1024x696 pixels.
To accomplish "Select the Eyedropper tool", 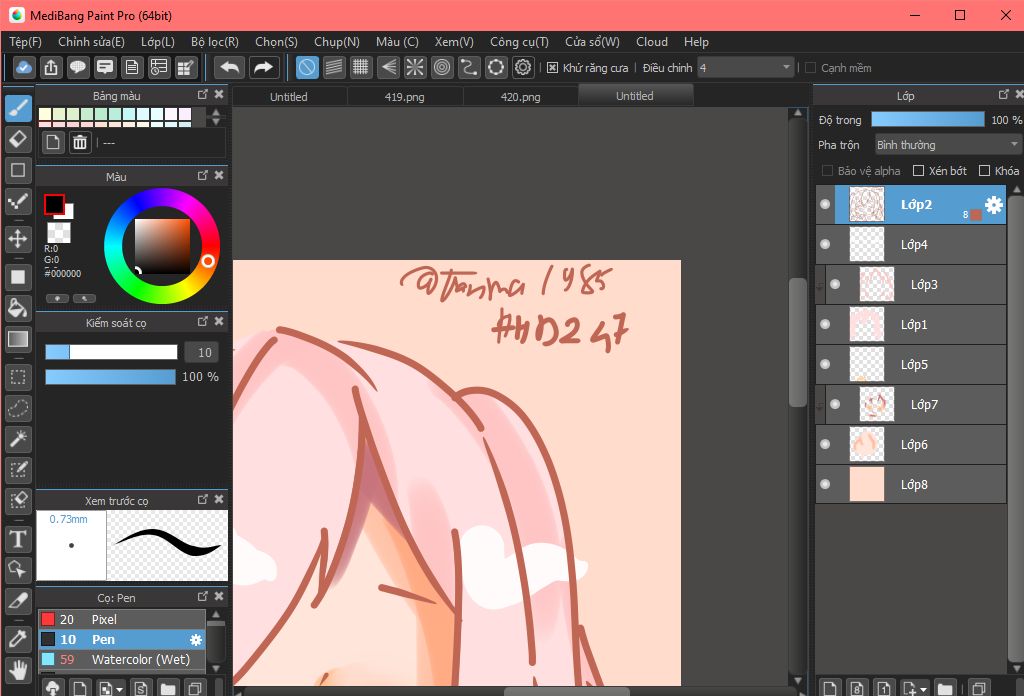I will pyautogui.click(x=18, y=639).
